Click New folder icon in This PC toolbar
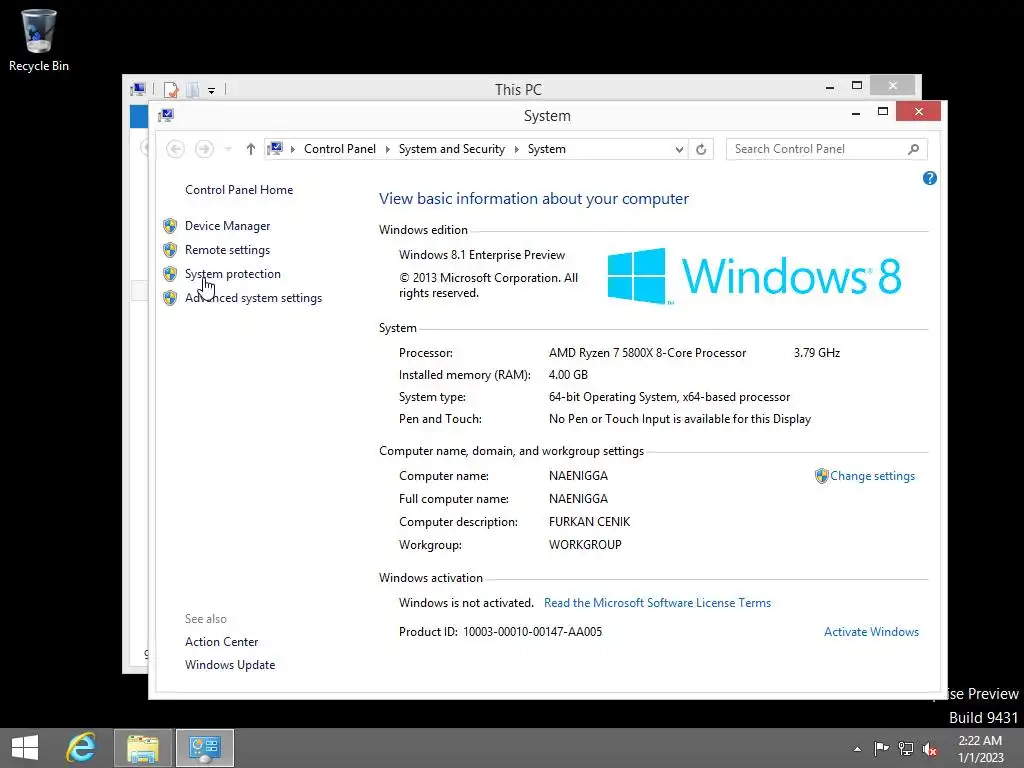Image resolution: width=1024 pixels, height=768 pixels. (x=193, y=89)
